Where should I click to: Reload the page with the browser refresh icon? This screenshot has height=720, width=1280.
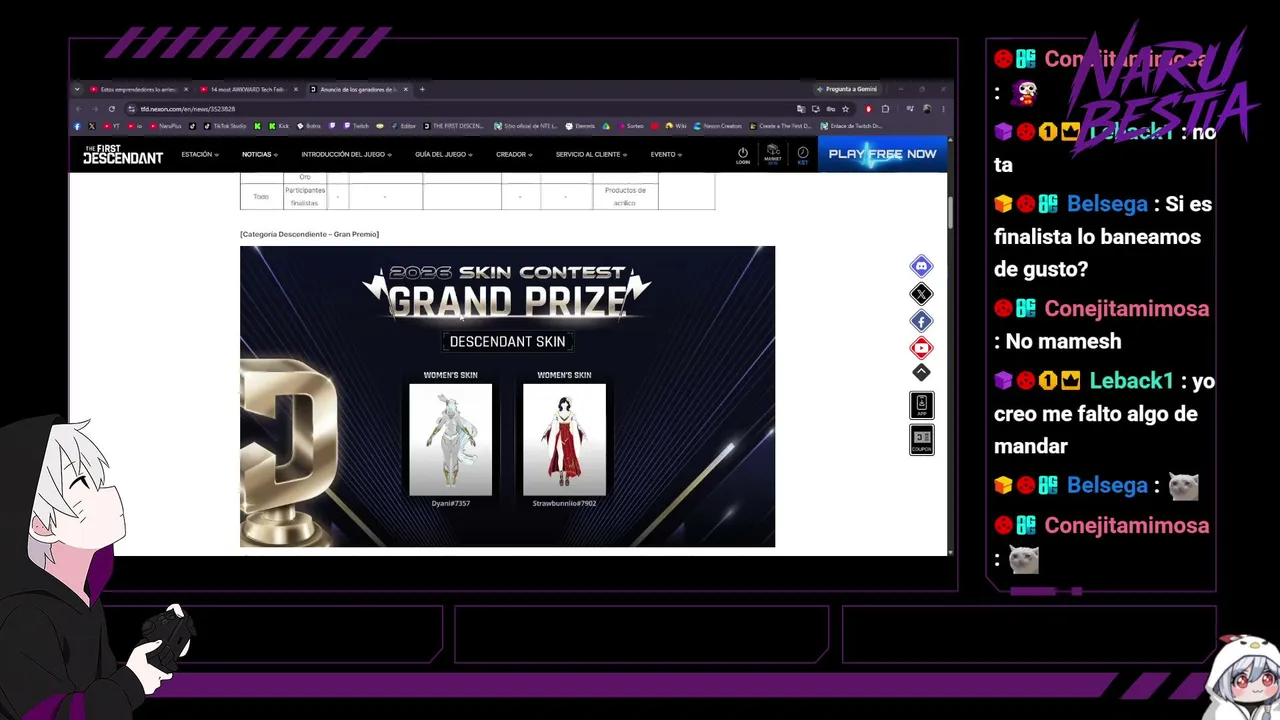111,109
